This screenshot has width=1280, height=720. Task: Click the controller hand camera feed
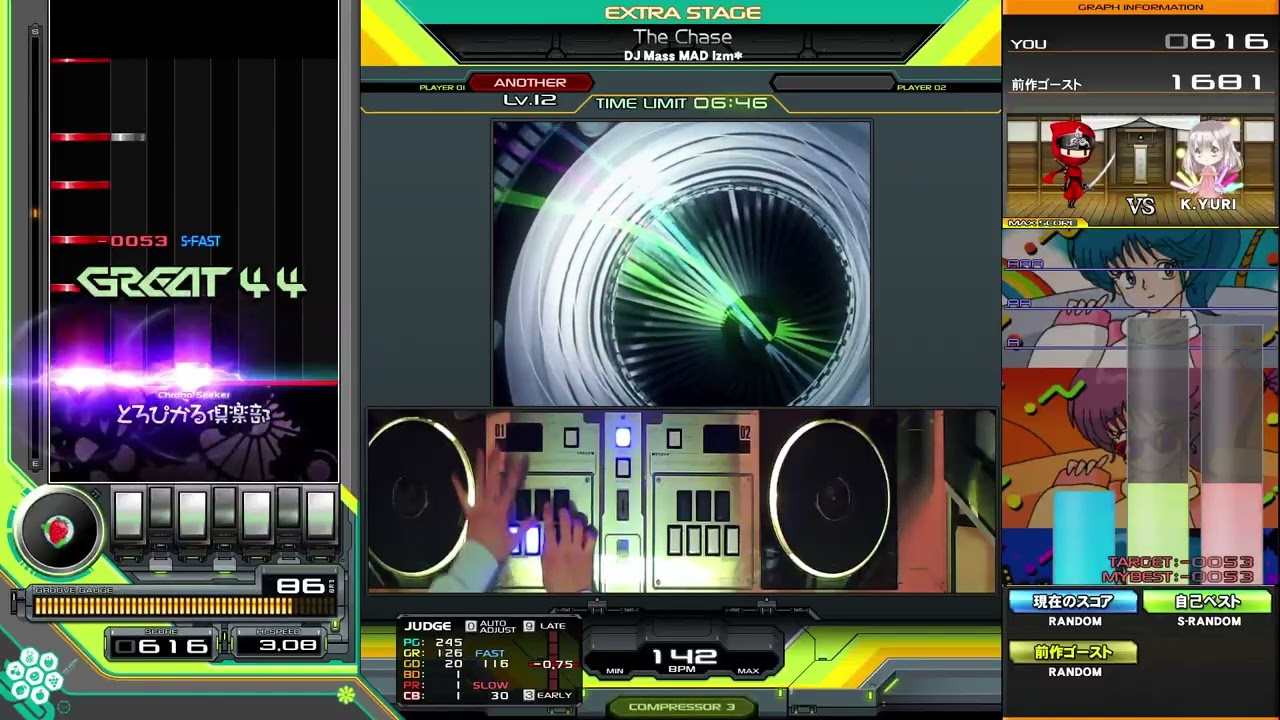pos(681,500)
